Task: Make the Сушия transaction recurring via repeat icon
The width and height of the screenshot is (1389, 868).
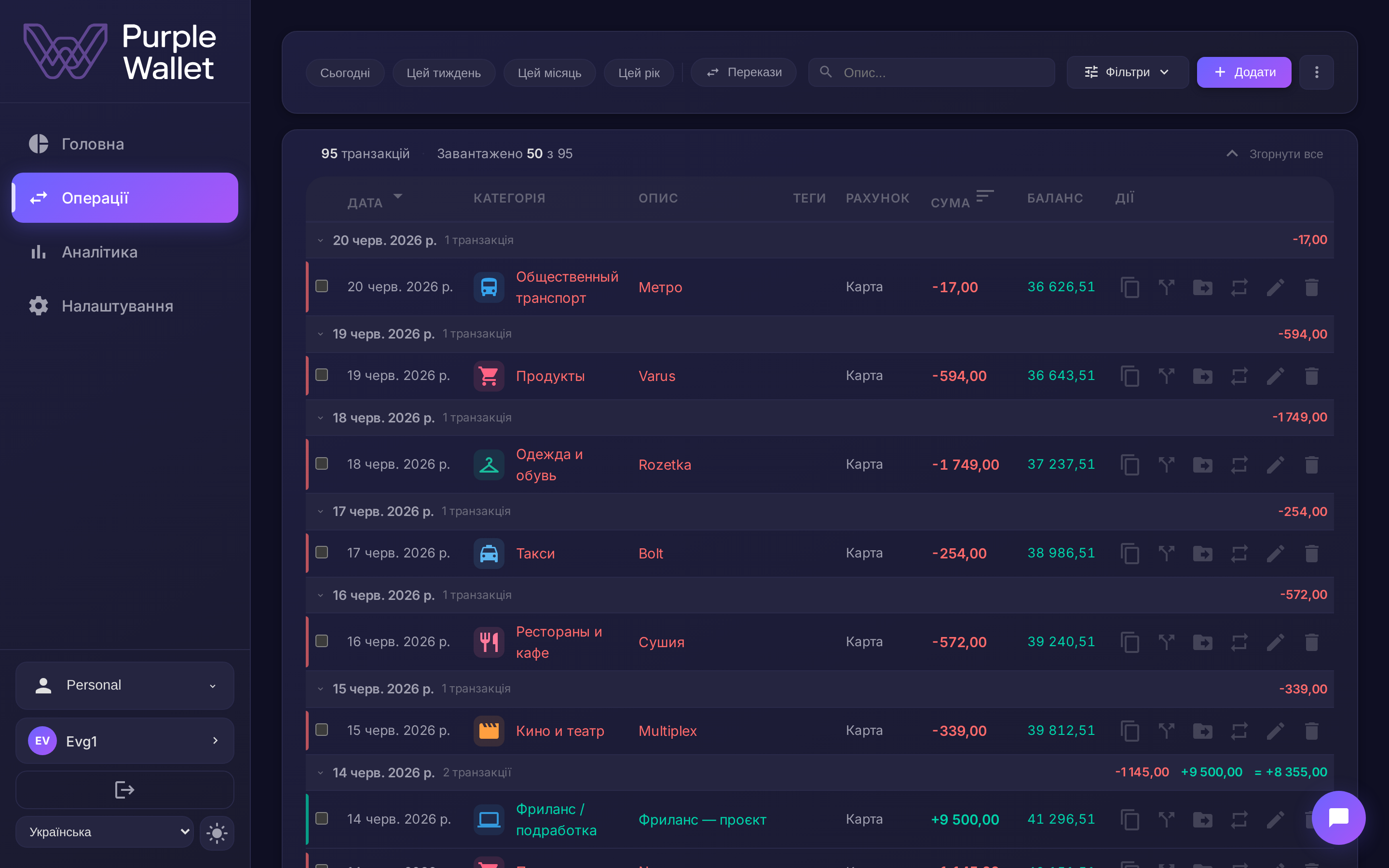Action: tap(1239, 642)
